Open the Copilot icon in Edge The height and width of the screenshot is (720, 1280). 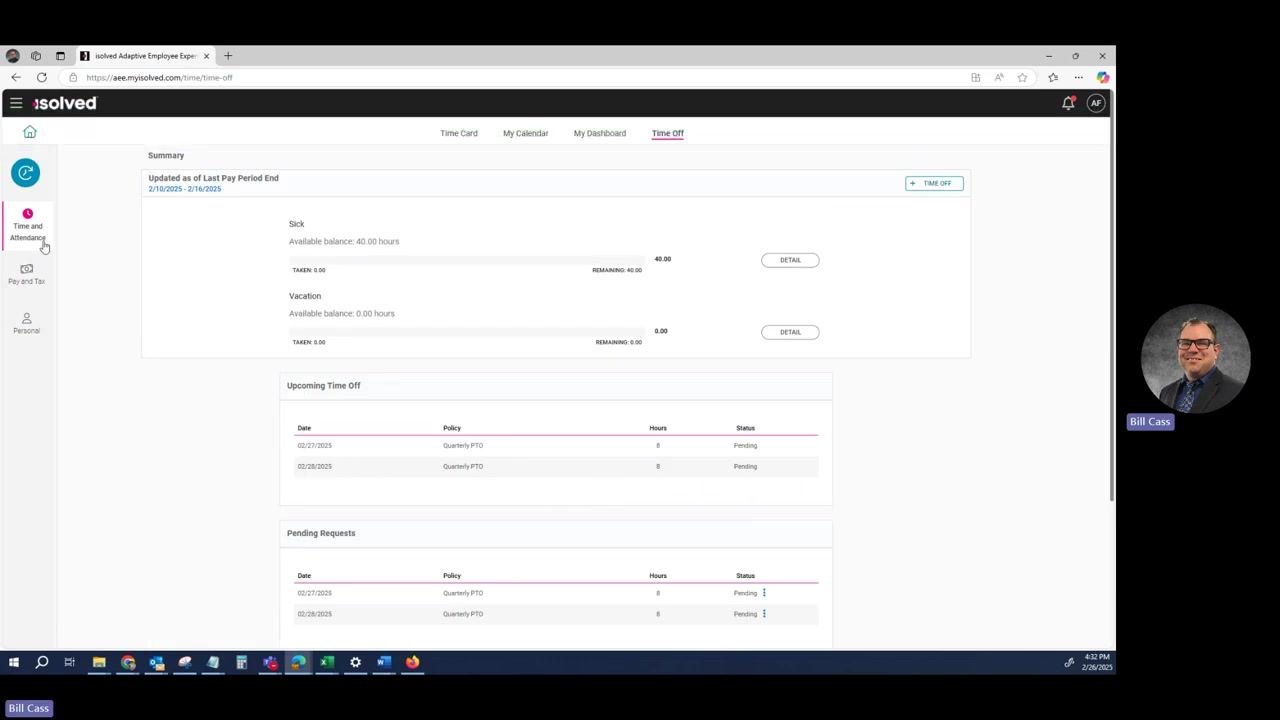pos(1102,77)
